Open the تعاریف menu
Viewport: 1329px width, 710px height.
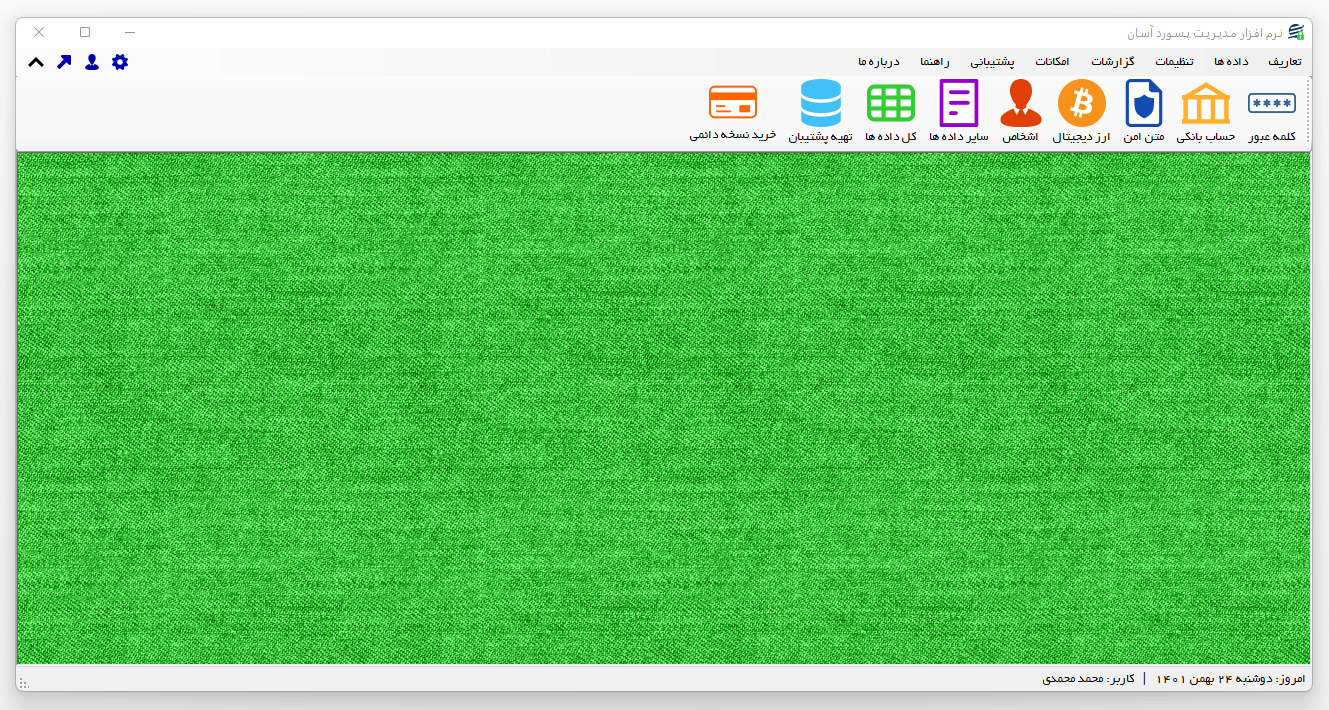(1285, 62)
